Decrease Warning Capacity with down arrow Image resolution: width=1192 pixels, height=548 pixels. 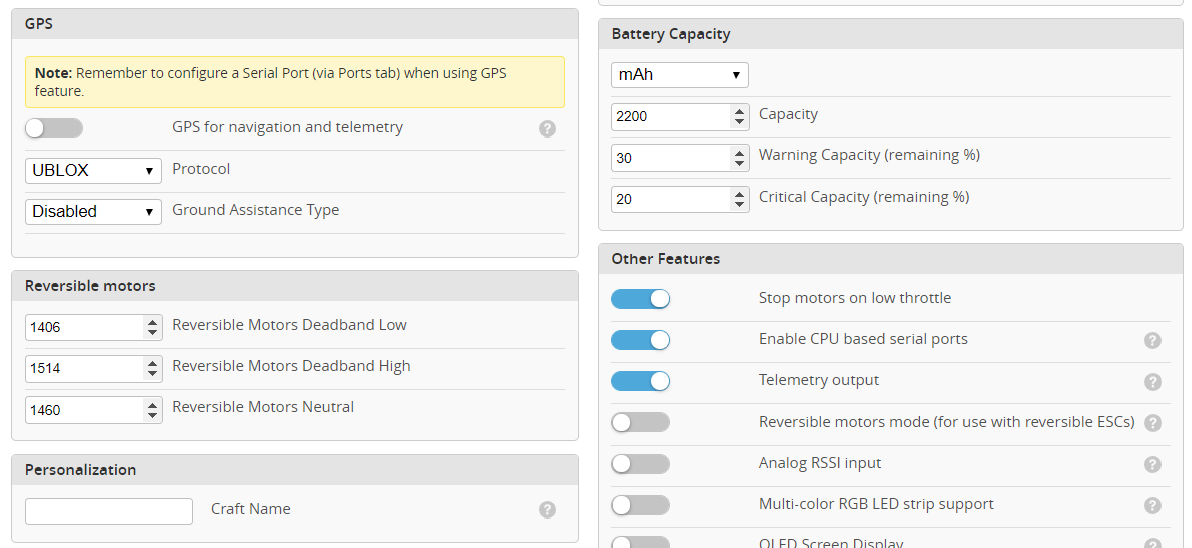tap(739, 163)
